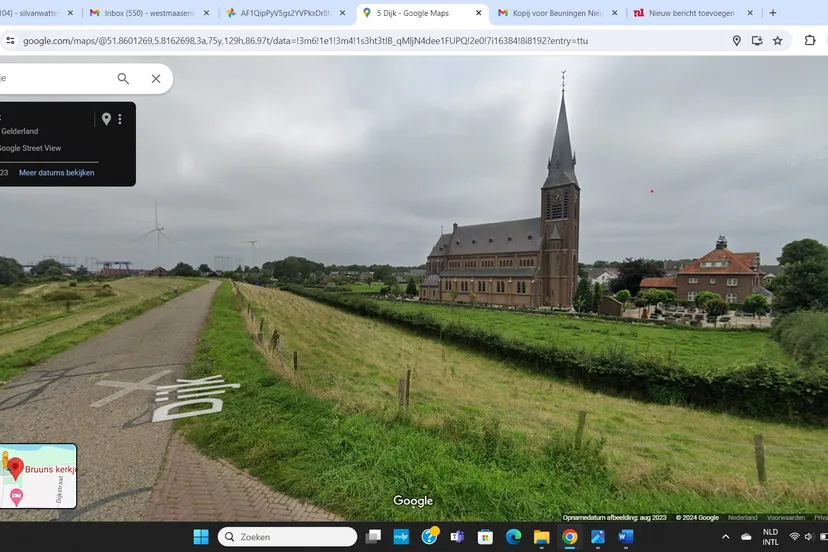Image resolution: width=828 pixels, height=552 pixels.
Task: Click 'Opnamedatum afbeelding: aug 2023' text
Action: pos(614,518)
